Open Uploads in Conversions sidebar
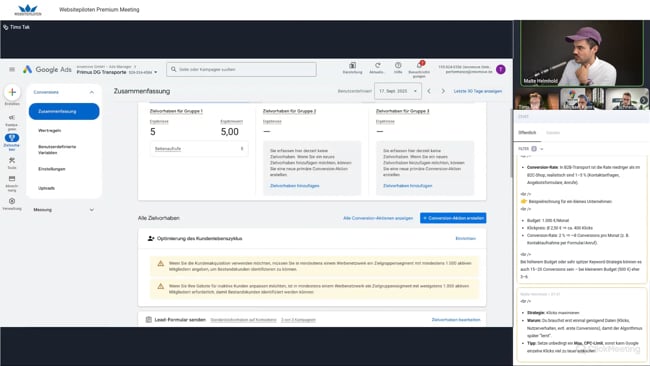 [46, 188]
